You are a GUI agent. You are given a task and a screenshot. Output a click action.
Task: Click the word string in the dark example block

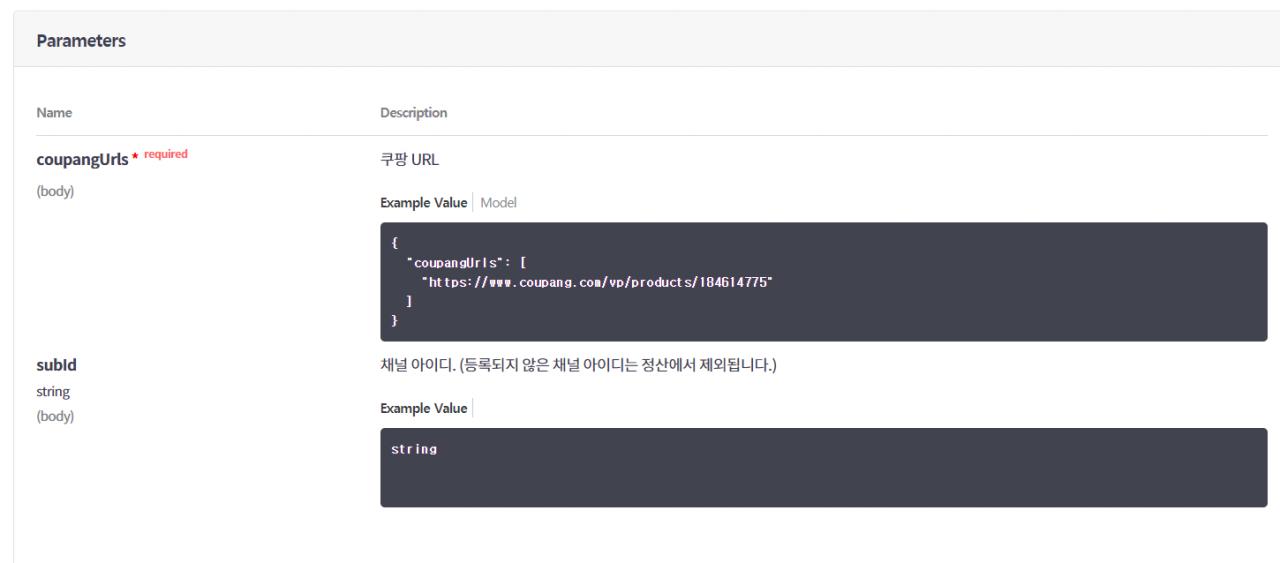(x=414, y=450)
